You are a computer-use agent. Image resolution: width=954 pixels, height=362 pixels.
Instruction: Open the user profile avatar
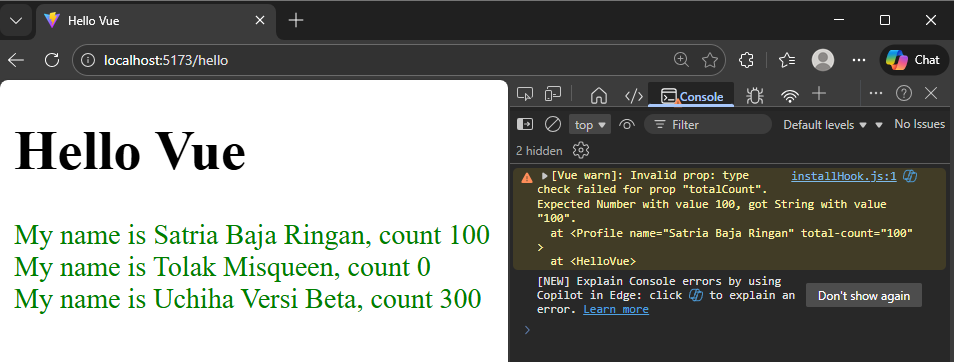[x=823, y=60]
